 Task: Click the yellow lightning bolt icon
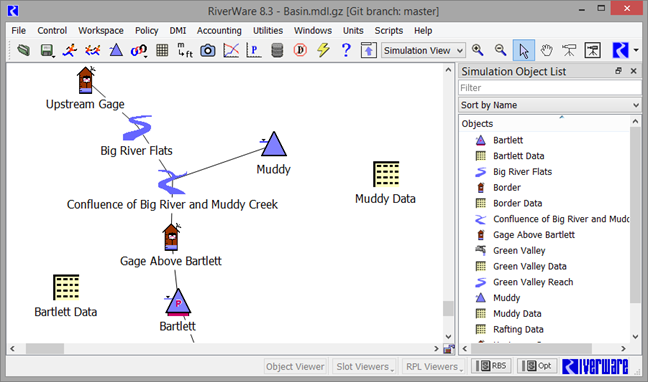(x=323, y=50)
